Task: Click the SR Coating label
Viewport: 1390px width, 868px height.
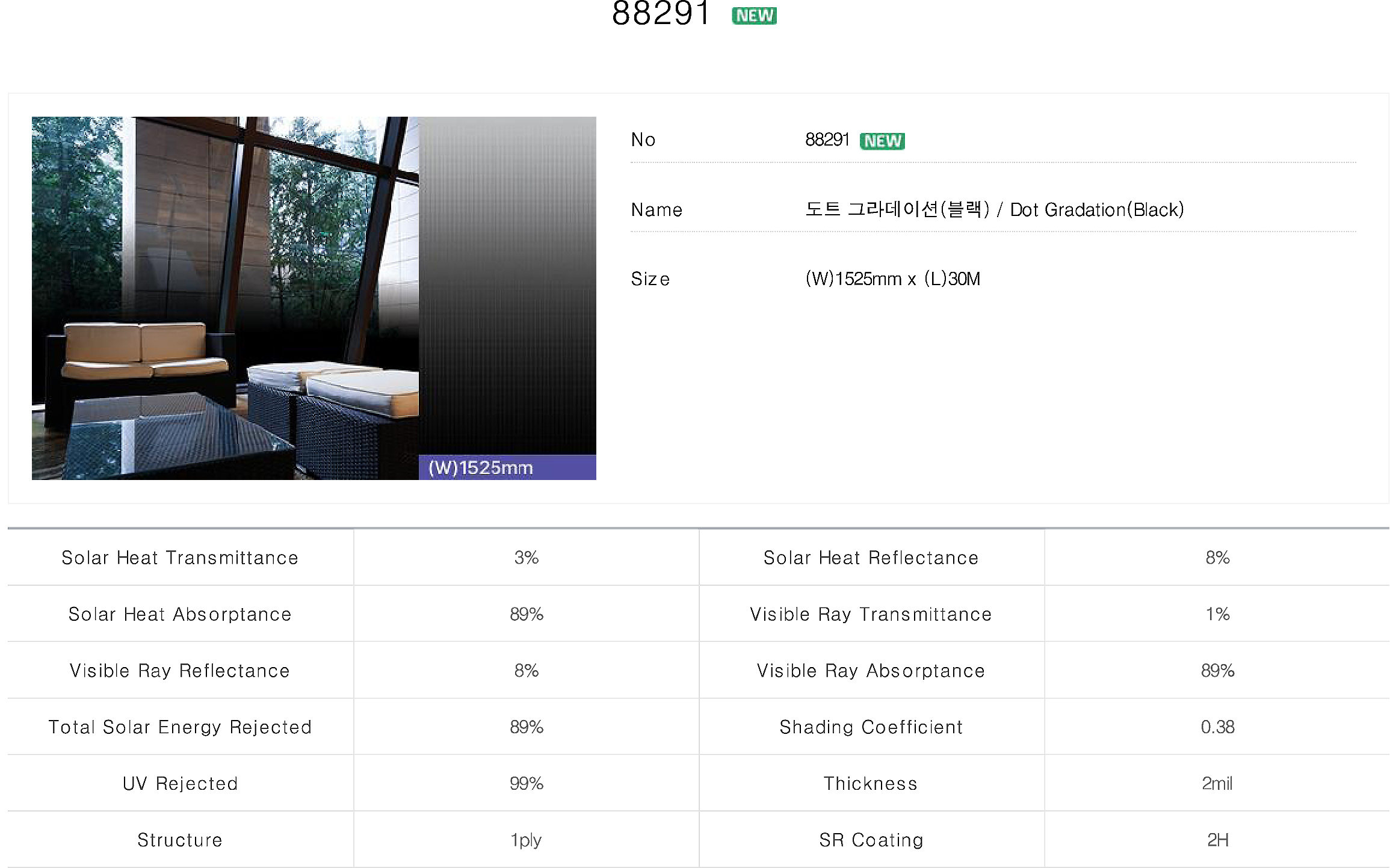Action: coord(871,840)
